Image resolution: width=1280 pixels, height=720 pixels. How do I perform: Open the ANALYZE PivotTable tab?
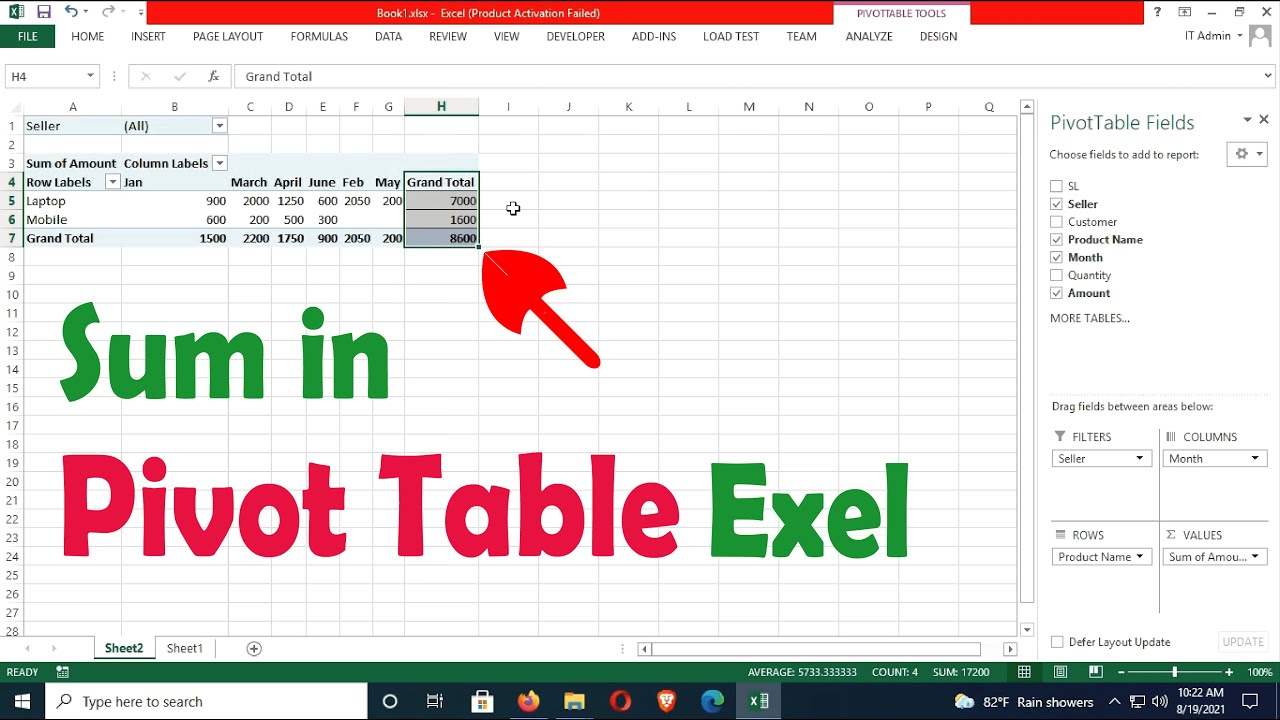pos(868,36)
